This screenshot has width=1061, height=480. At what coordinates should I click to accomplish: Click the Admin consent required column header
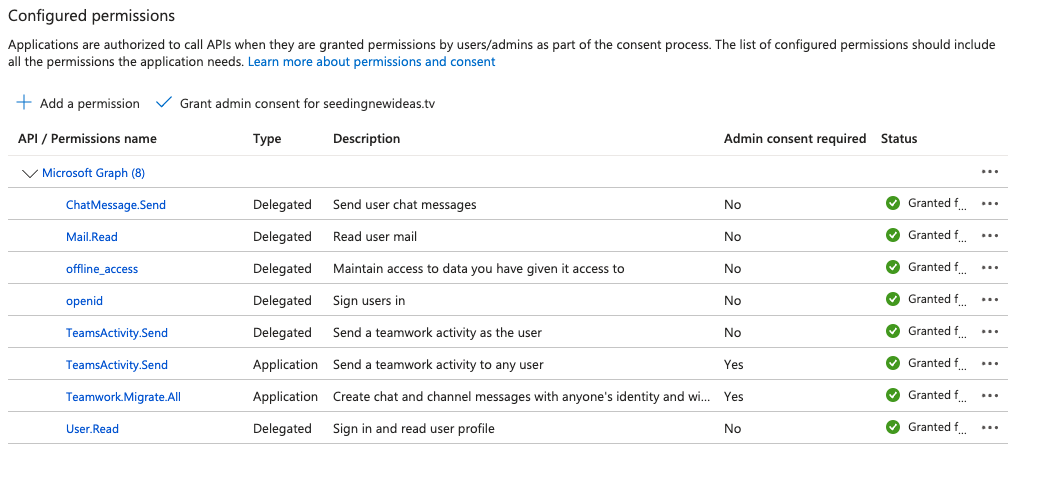point(794,139)
